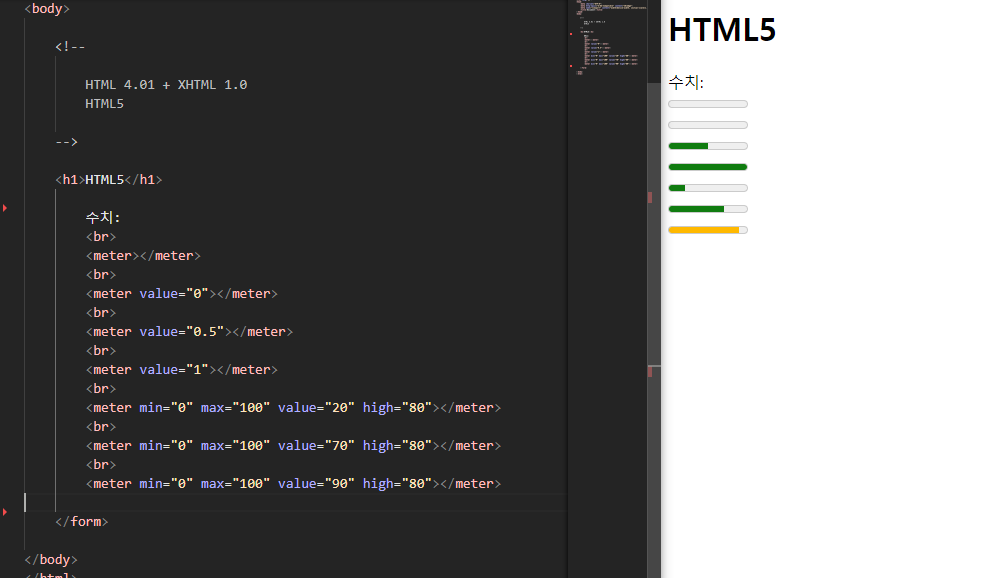Image resolution: width=990 pixels, height=578 pixels.
Task: Click the meter value="90" code line
Action: 294,483
